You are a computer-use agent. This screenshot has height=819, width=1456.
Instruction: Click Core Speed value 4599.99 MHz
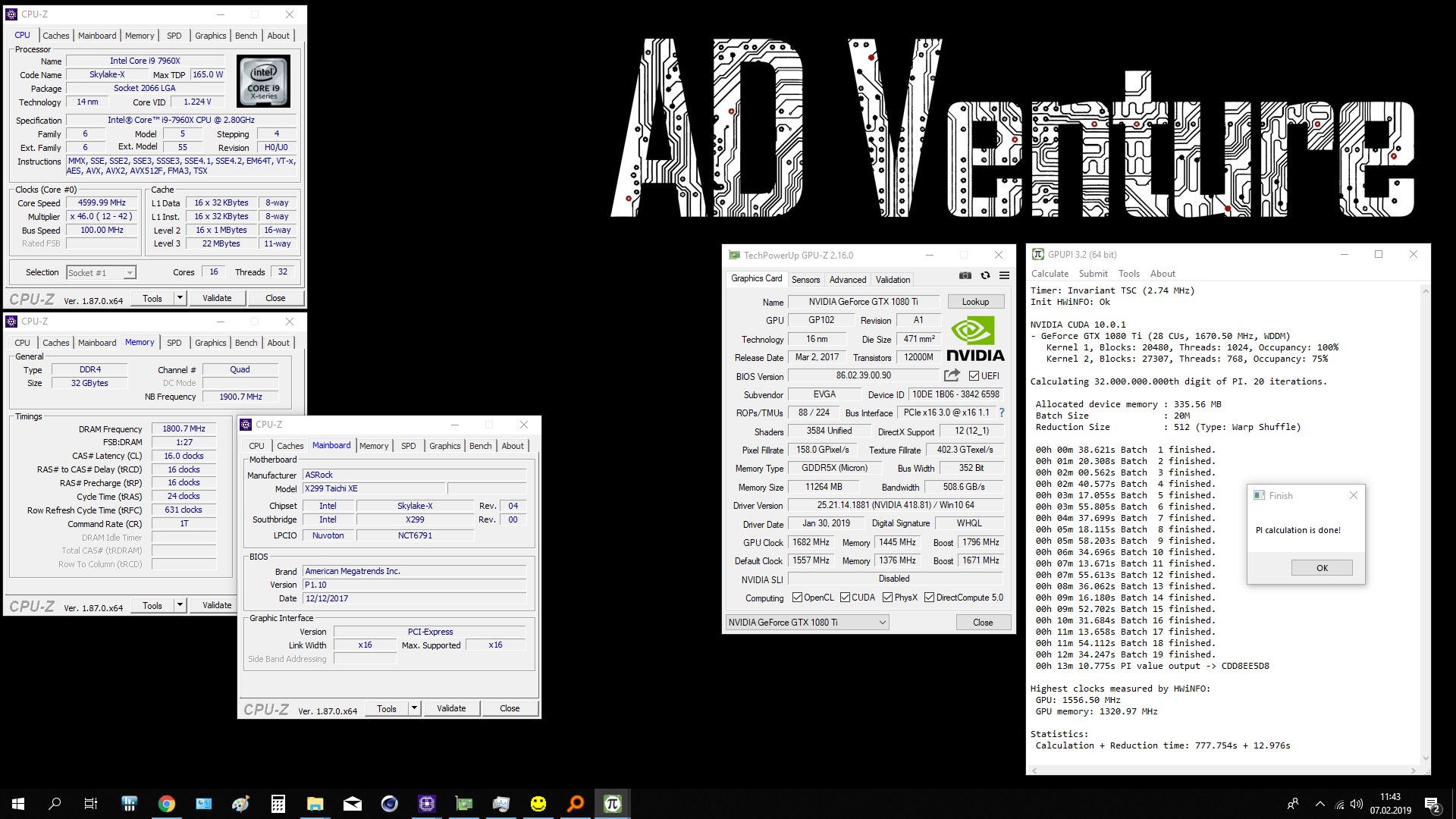[x=102, y=202]
